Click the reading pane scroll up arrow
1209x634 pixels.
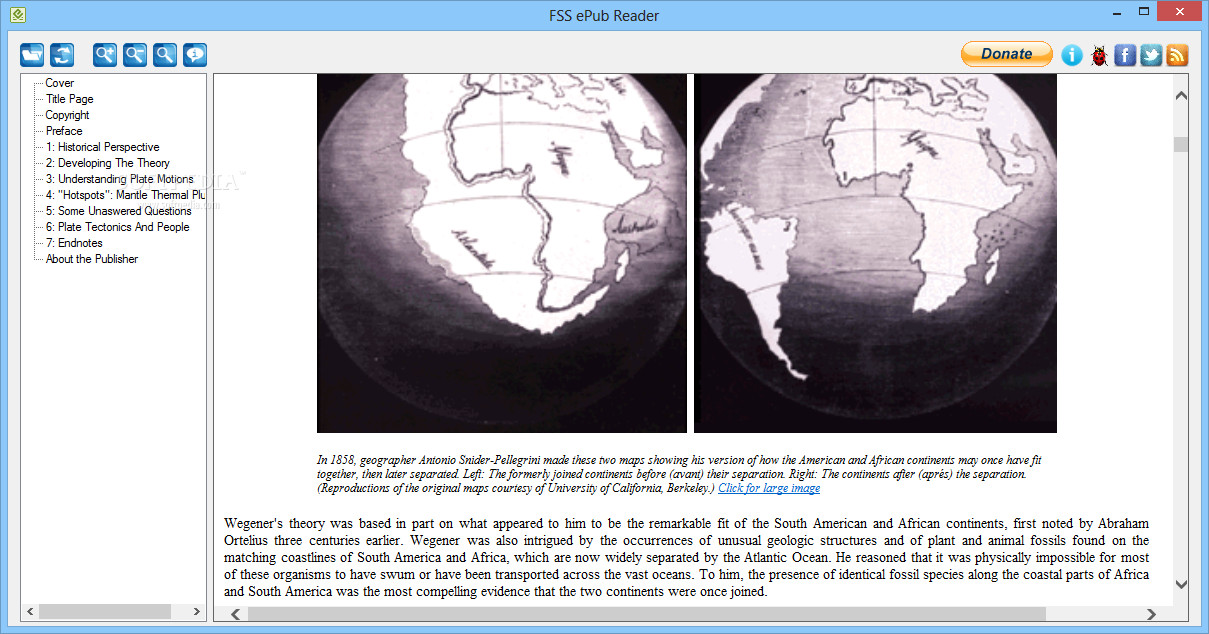(1181, 96)
